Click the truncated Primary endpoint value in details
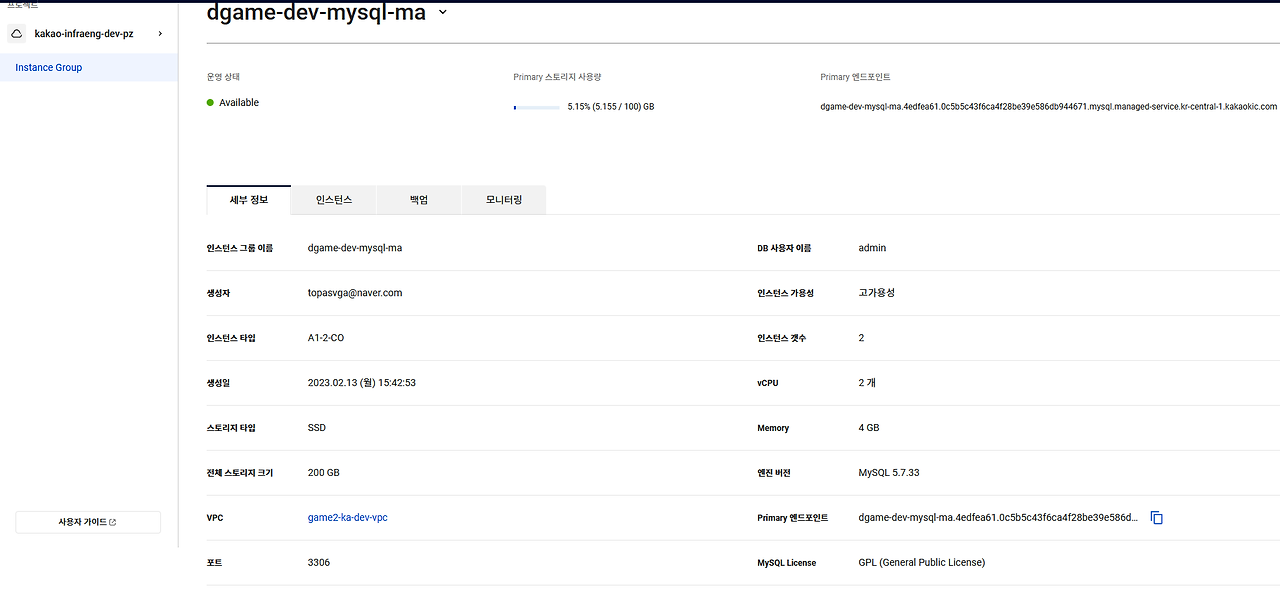Screen dimensions: 1280x596 point(998,518)
